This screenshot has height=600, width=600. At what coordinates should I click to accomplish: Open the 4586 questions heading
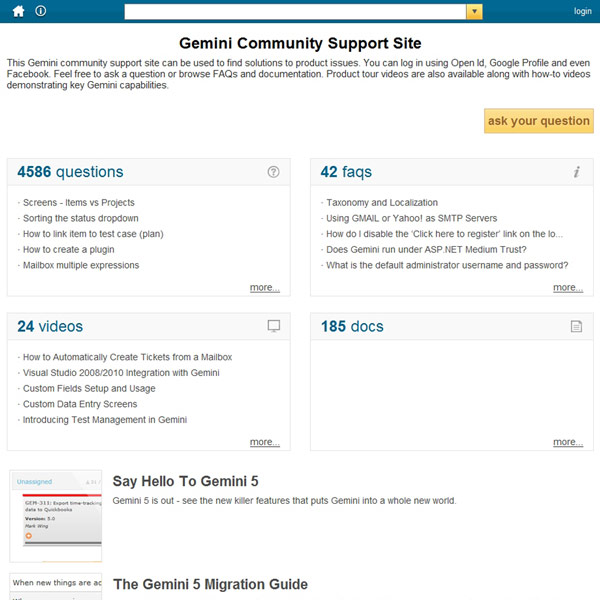70,172
